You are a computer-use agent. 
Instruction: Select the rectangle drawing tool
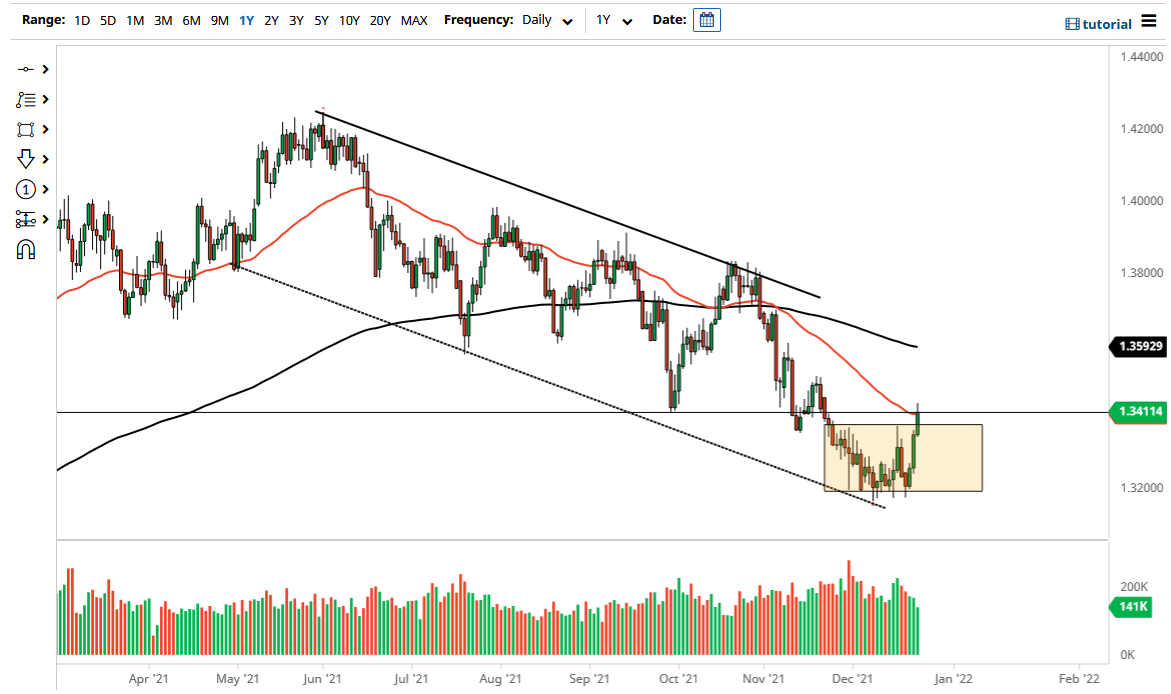(x=27, y=129)
